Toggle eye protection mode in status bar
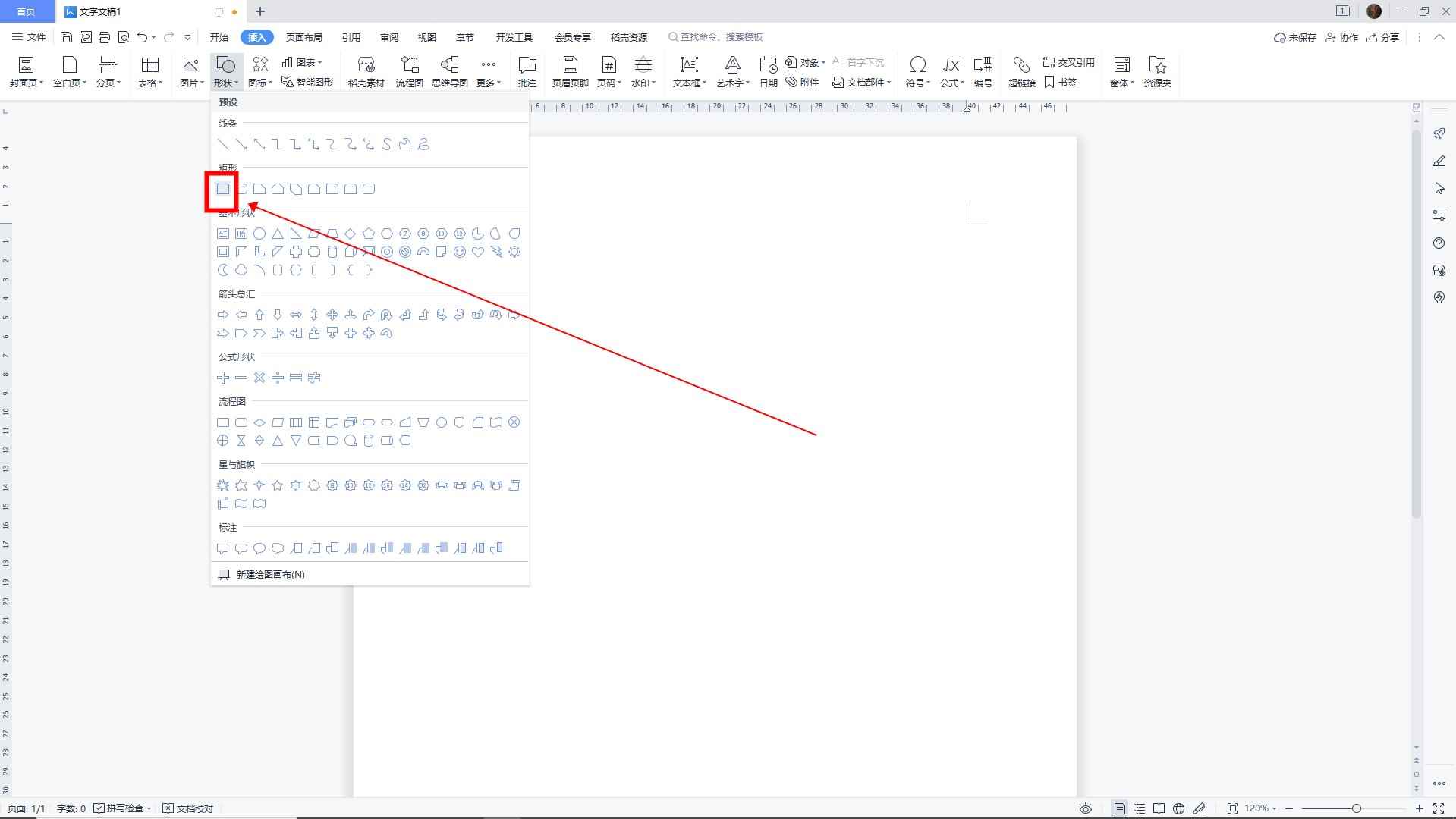The height and width of the screenshot is (819, 1456). coord(1086,808)
